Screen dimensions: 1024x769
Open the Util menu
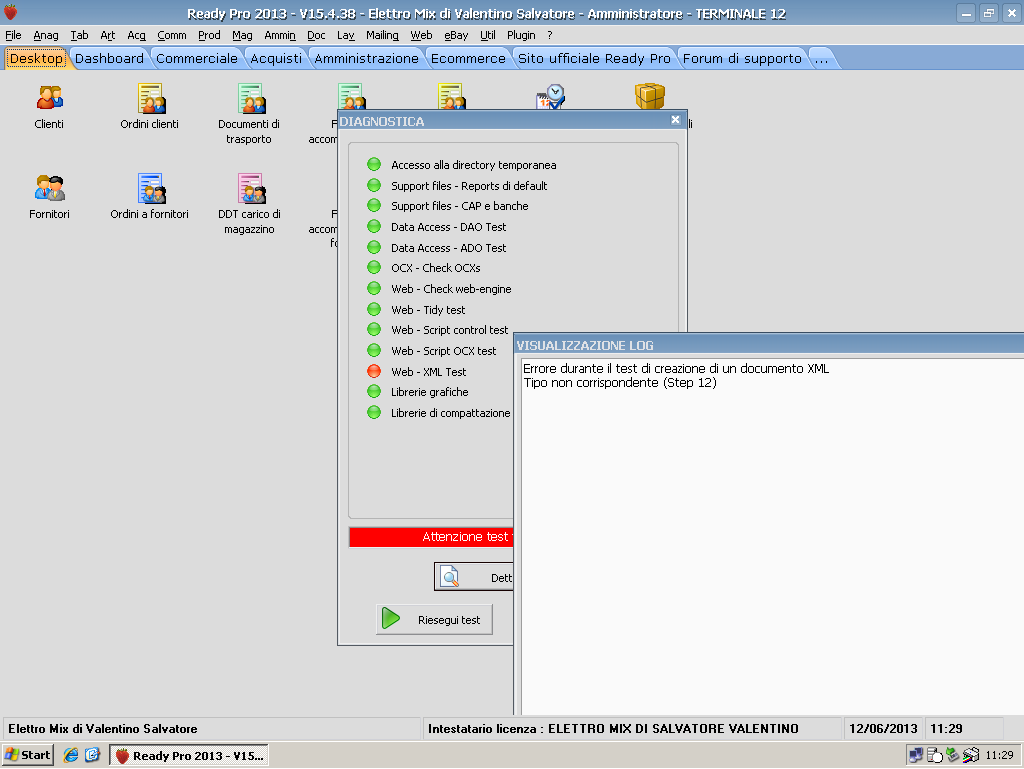(488, 35)
